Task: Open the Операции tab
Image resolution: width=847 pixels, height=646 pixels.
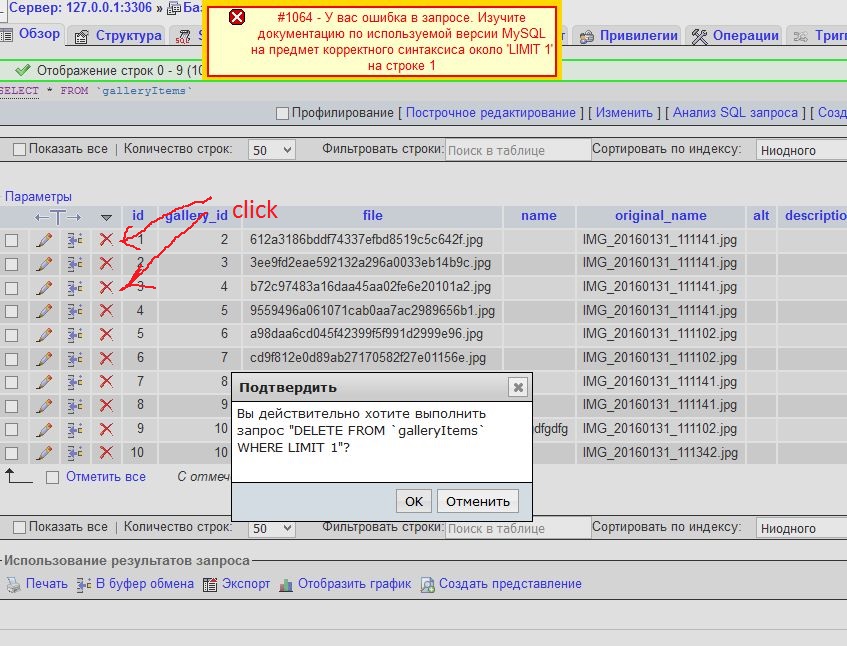Action: [735, 36]
